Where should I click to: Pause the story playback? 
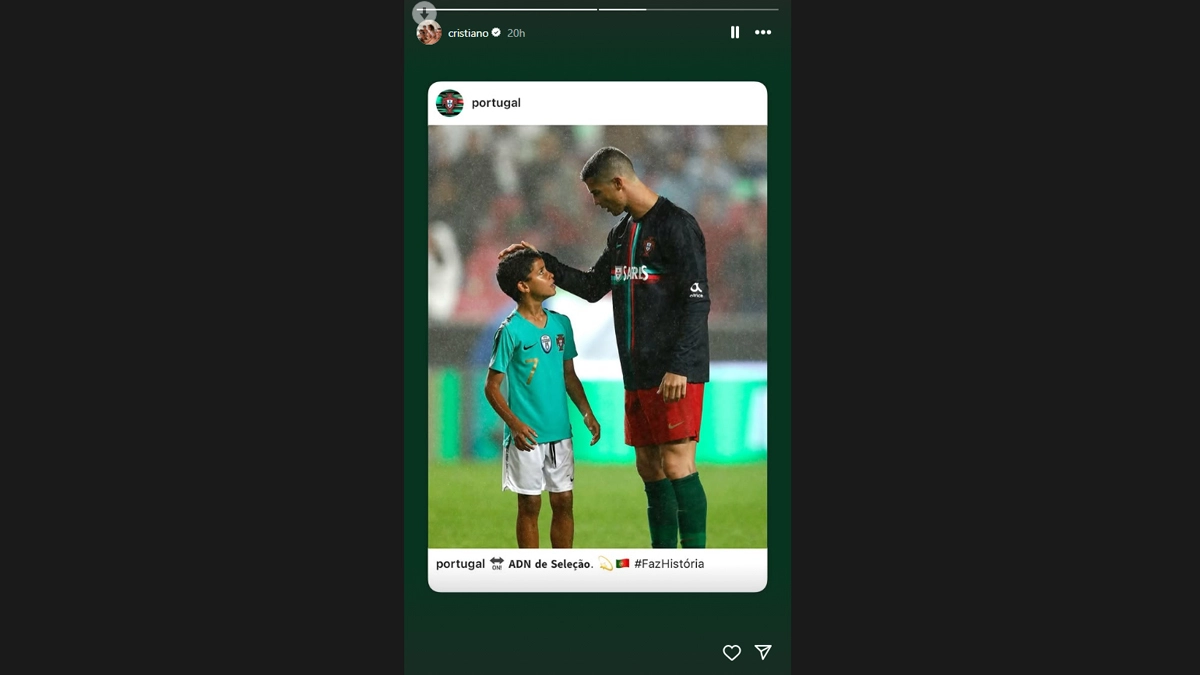[x=735, y=33]
